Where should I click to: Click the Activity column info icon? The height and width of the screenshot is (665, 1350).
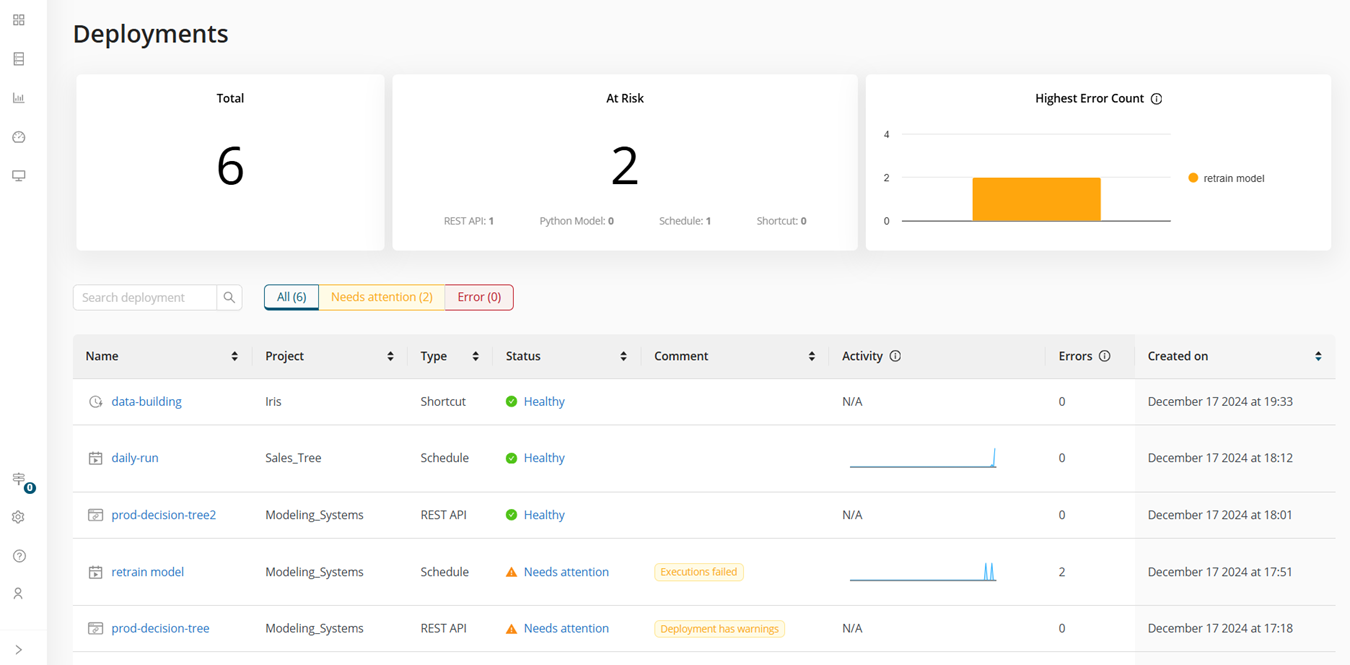pyautogui.click(x=895, y=356)
